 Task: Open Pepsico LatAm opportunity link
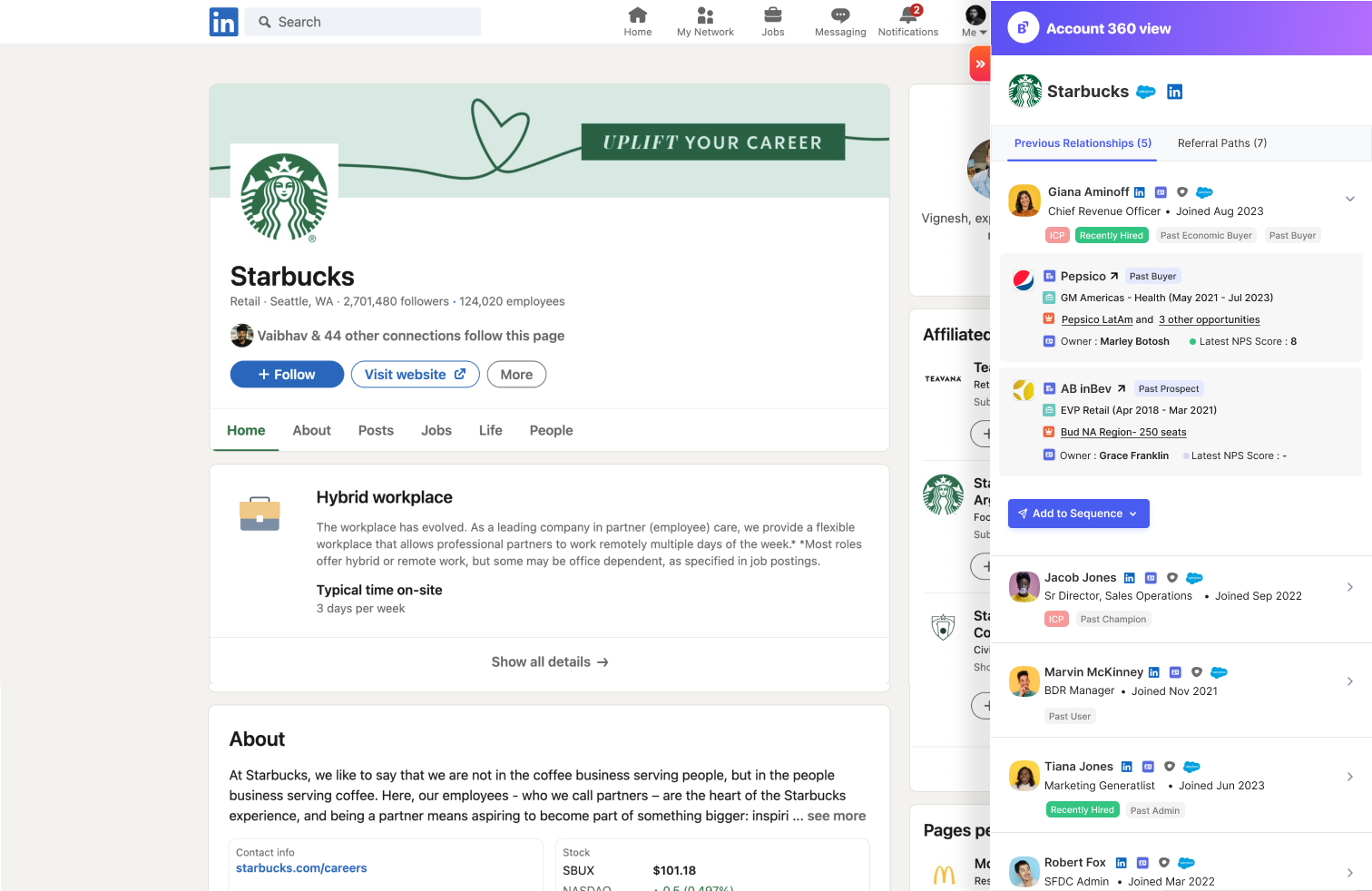point(1097,319)
